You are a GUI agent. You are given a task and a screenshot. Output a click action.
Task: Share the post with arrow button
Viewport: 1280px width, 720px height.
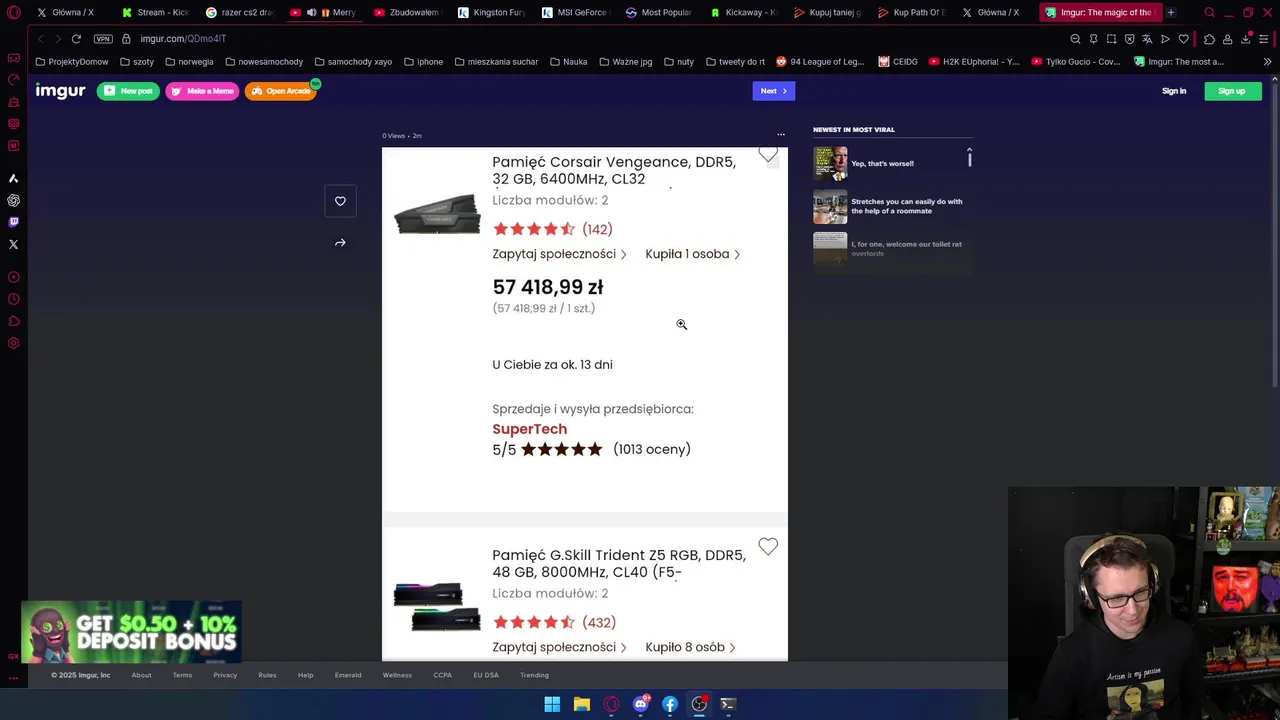(340, 242)
